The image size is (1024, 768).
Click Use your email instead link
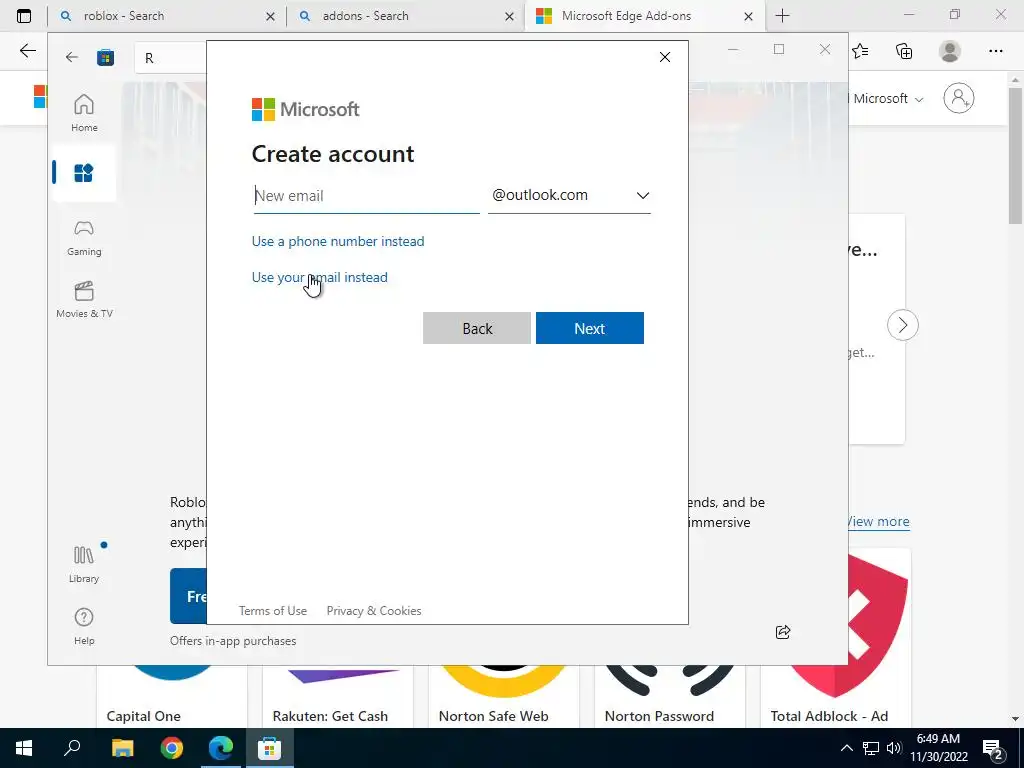[320, 277]
